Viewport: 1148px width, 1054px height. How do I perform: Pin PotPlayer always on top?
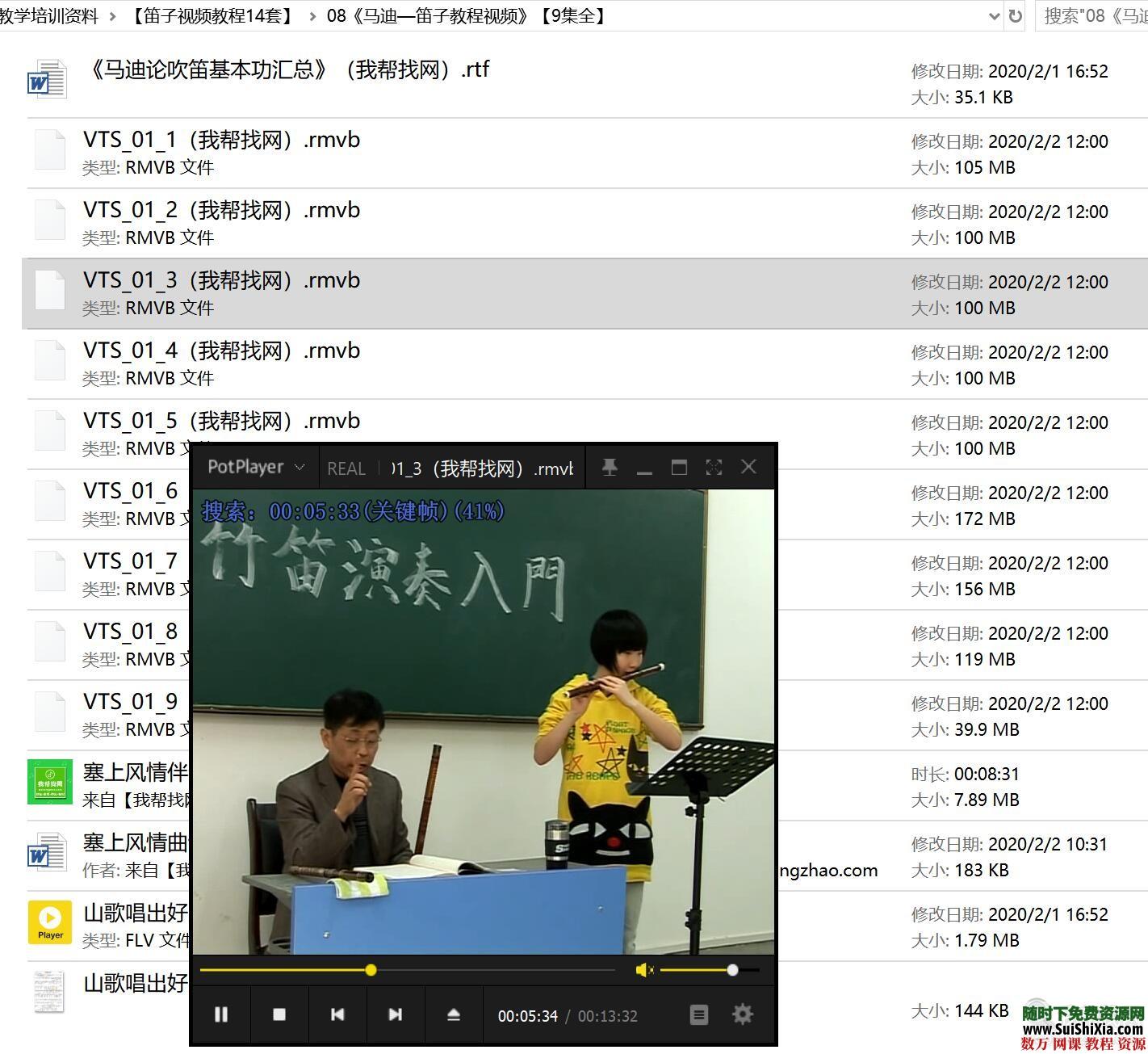coord(610,467)
